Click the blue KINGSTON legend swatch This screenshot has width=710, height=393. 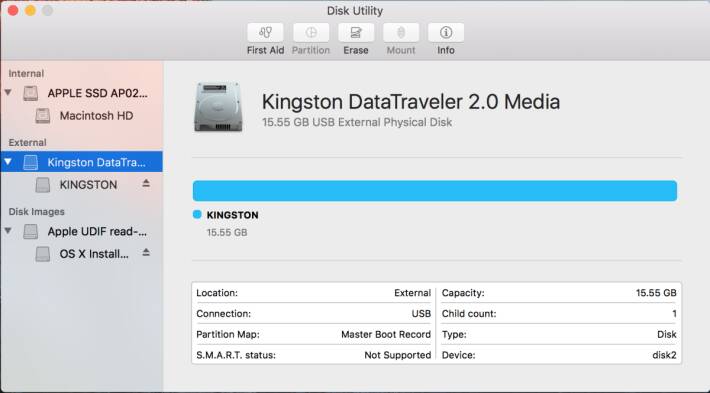point(197,214)
